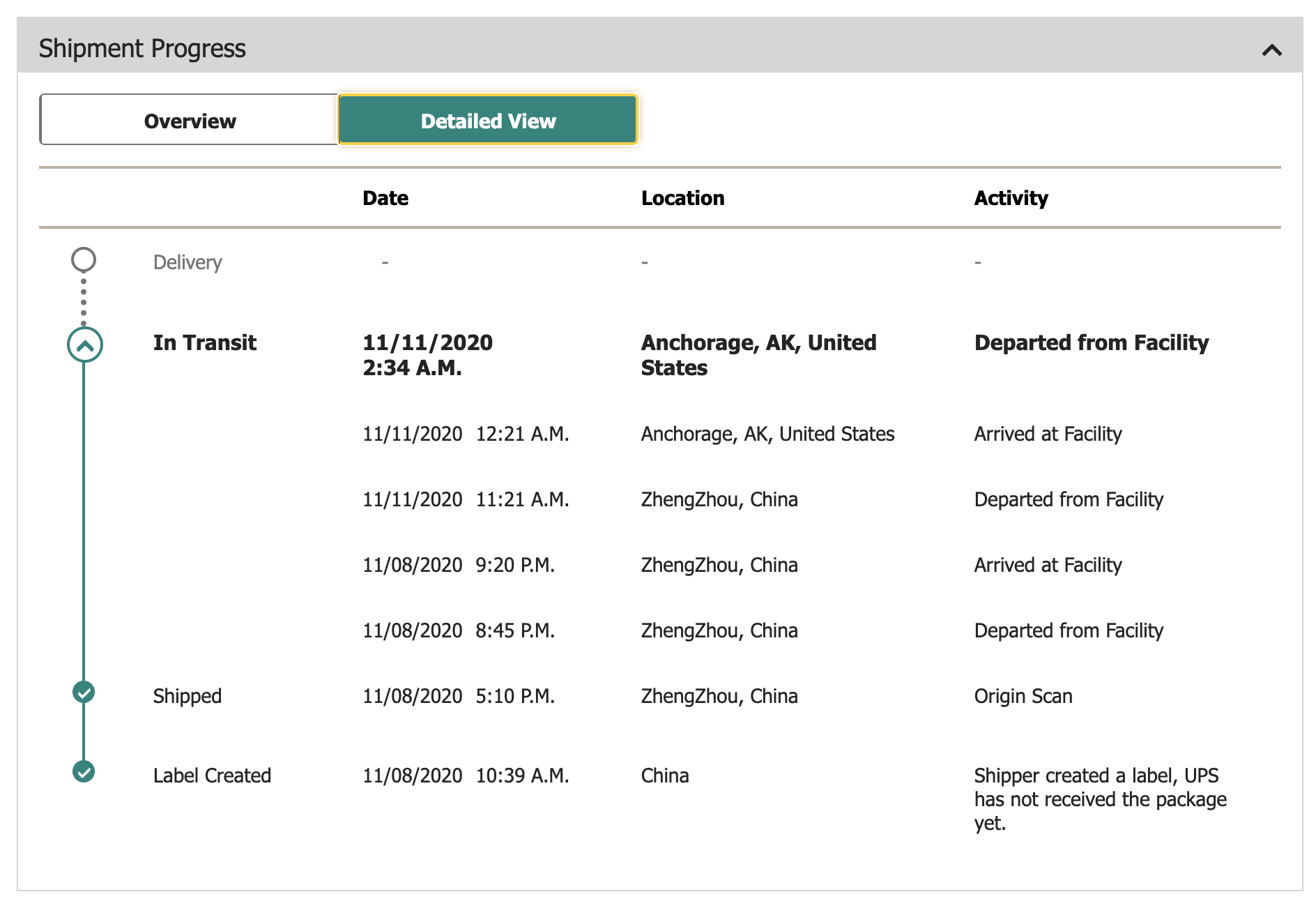
Task: Click the bold Anchorage, AK location entry
Action: click(758, 355)
